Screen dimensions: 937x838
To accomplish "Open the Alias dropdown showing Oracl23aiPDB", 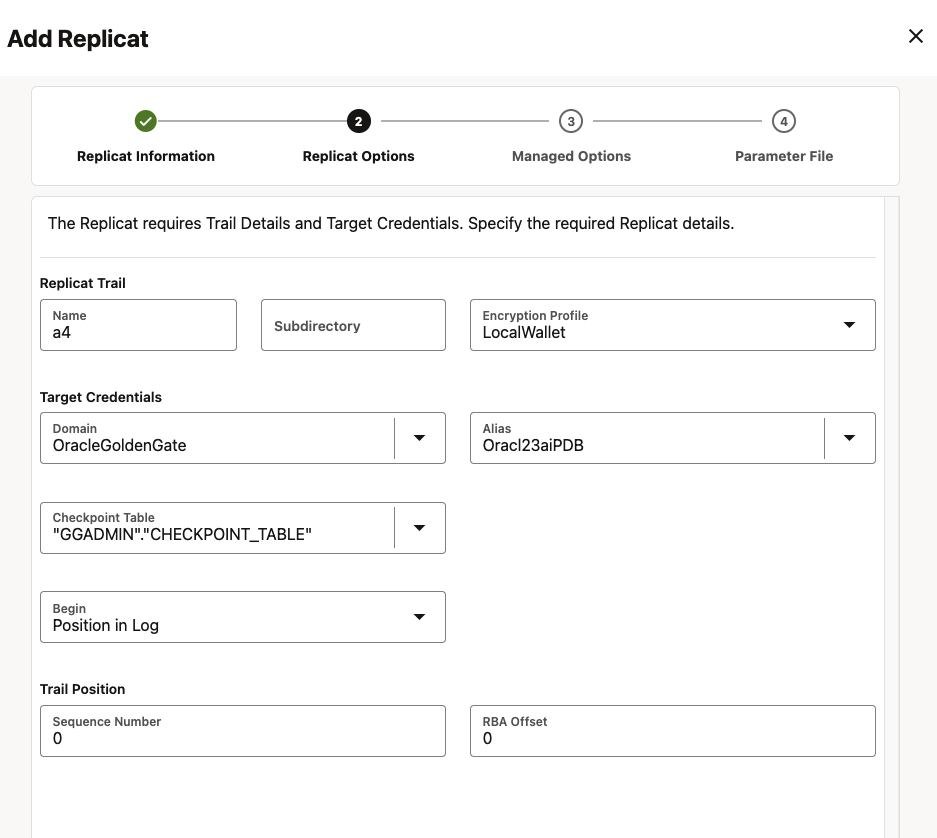I will pyautogui.click(x=849, y=437).
